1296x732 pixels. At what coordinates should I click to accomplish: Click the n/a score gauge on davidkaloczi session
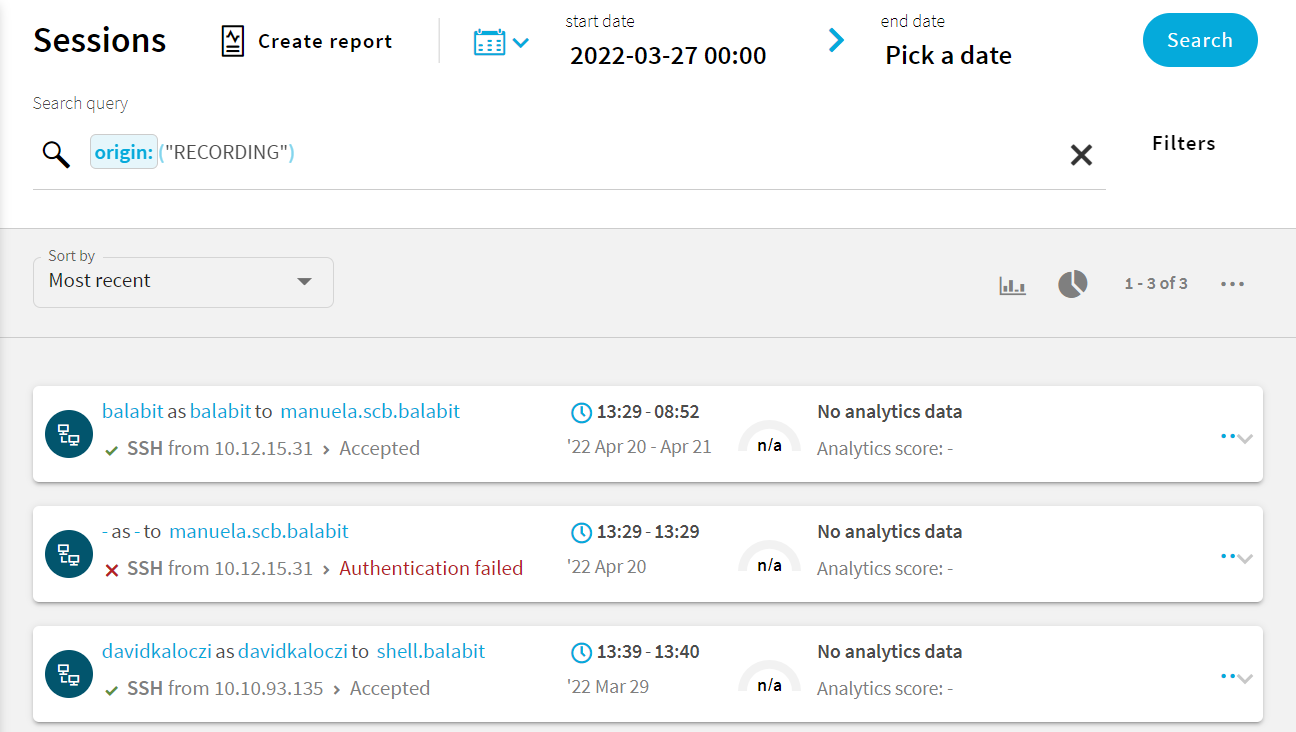coord(769,678)
